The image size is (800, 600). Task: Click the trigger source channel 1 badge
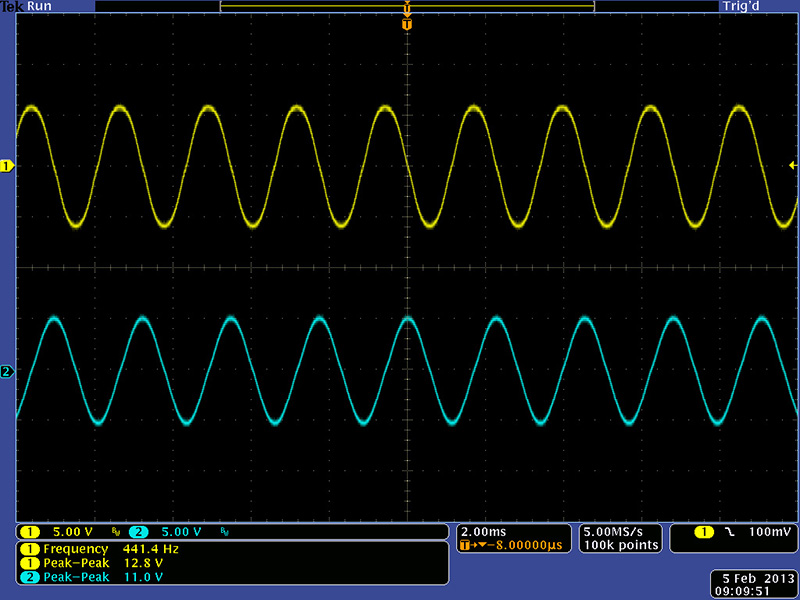(704, 531)
